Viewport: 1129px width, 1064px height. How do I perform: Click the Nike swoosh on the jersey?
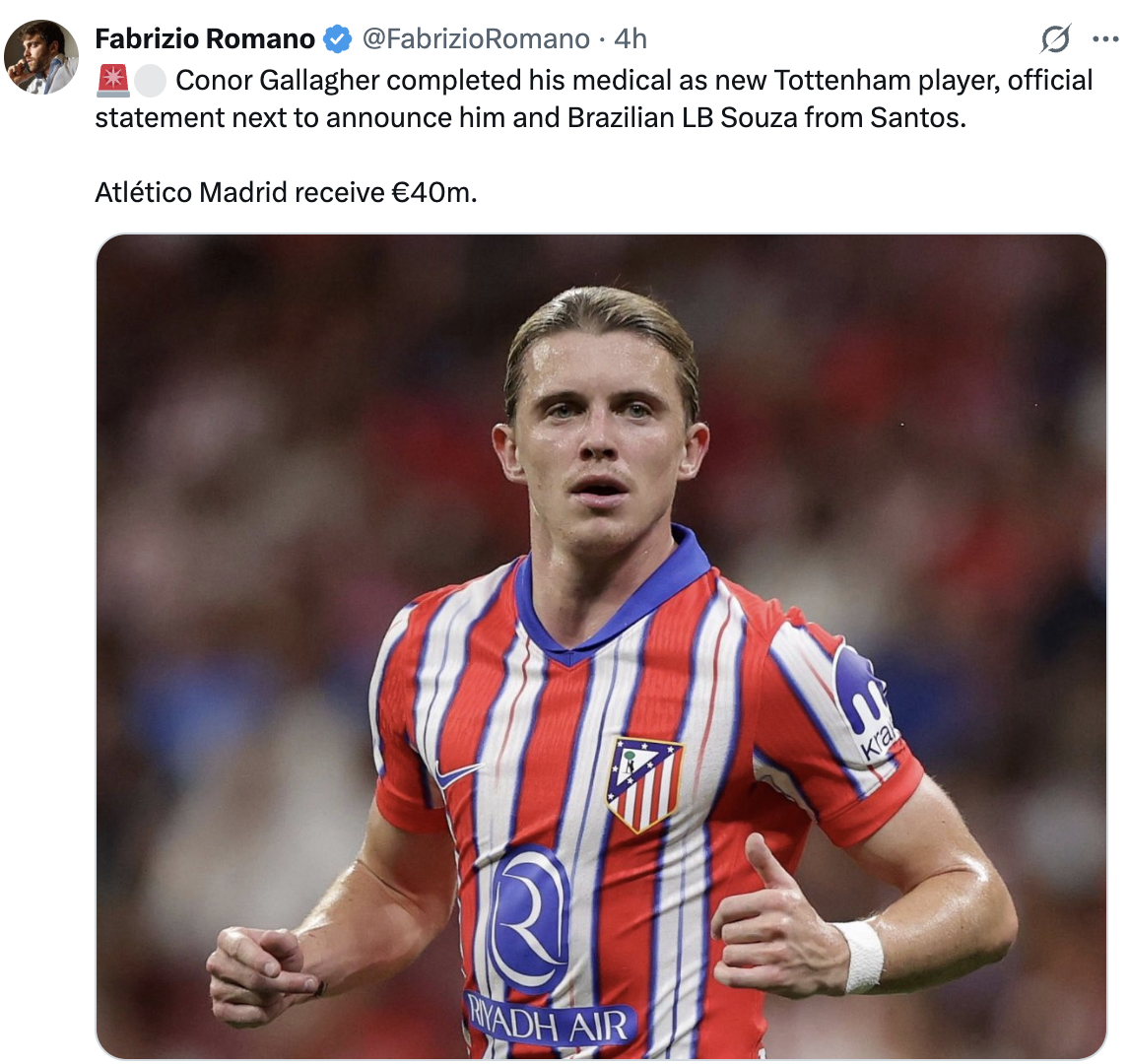point(458,774)
